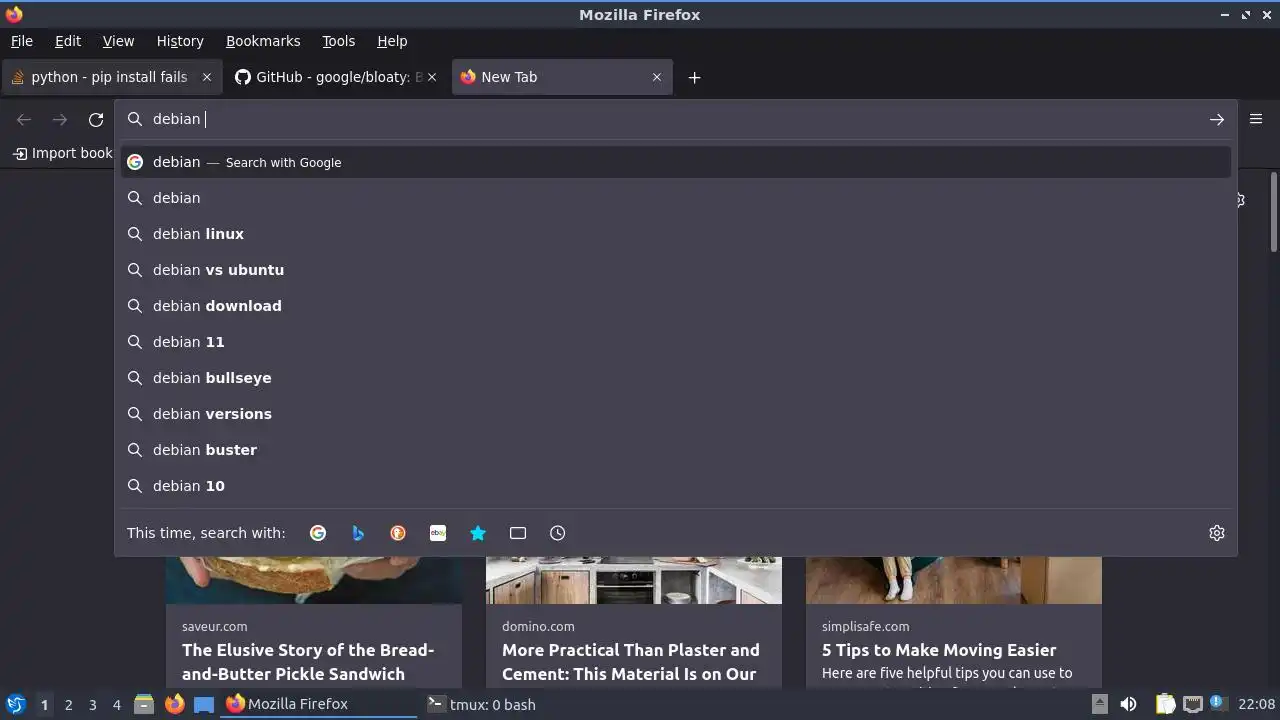Focus Mozilla Firefox taskbar window entry

pos(319,704)
